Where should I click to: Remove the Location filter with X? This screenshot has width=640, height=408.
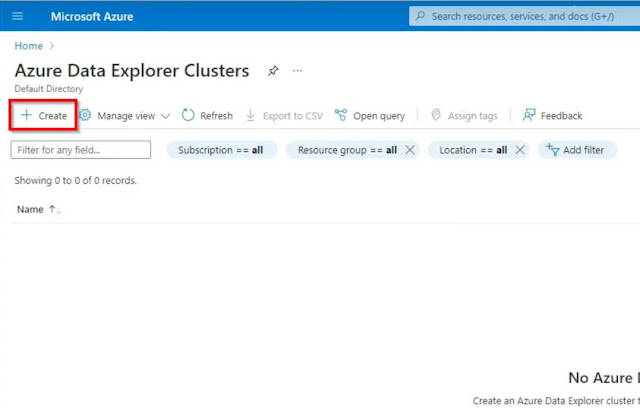click(520, 150)
